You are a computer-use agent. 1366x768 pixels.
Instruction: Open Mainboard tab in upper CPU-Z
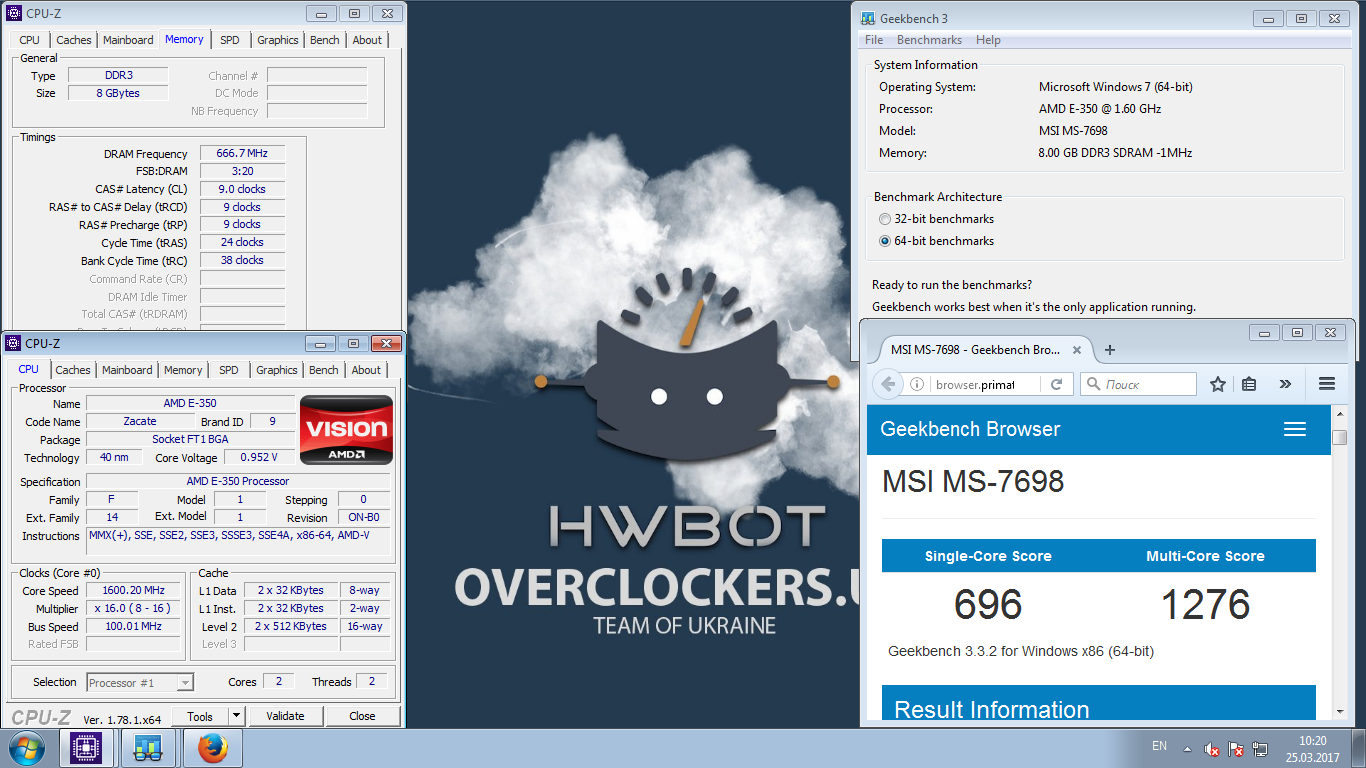click(128, 40)
